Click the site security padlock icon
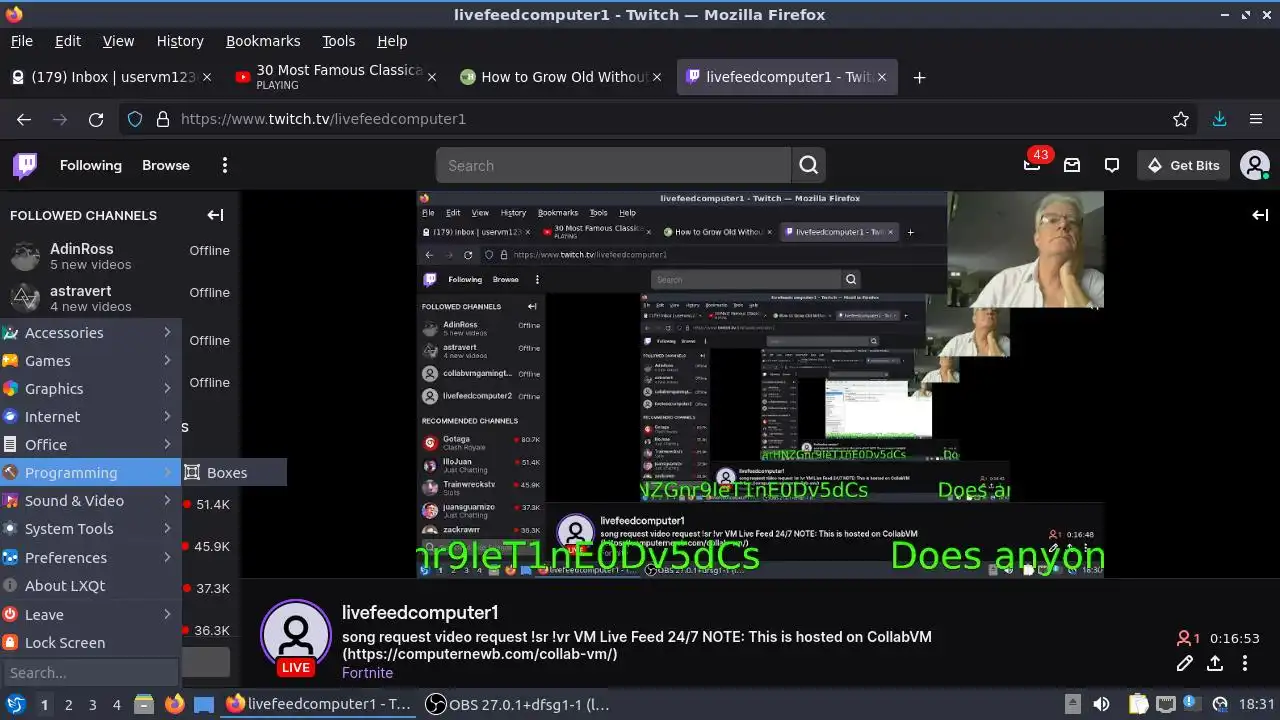 163,119
